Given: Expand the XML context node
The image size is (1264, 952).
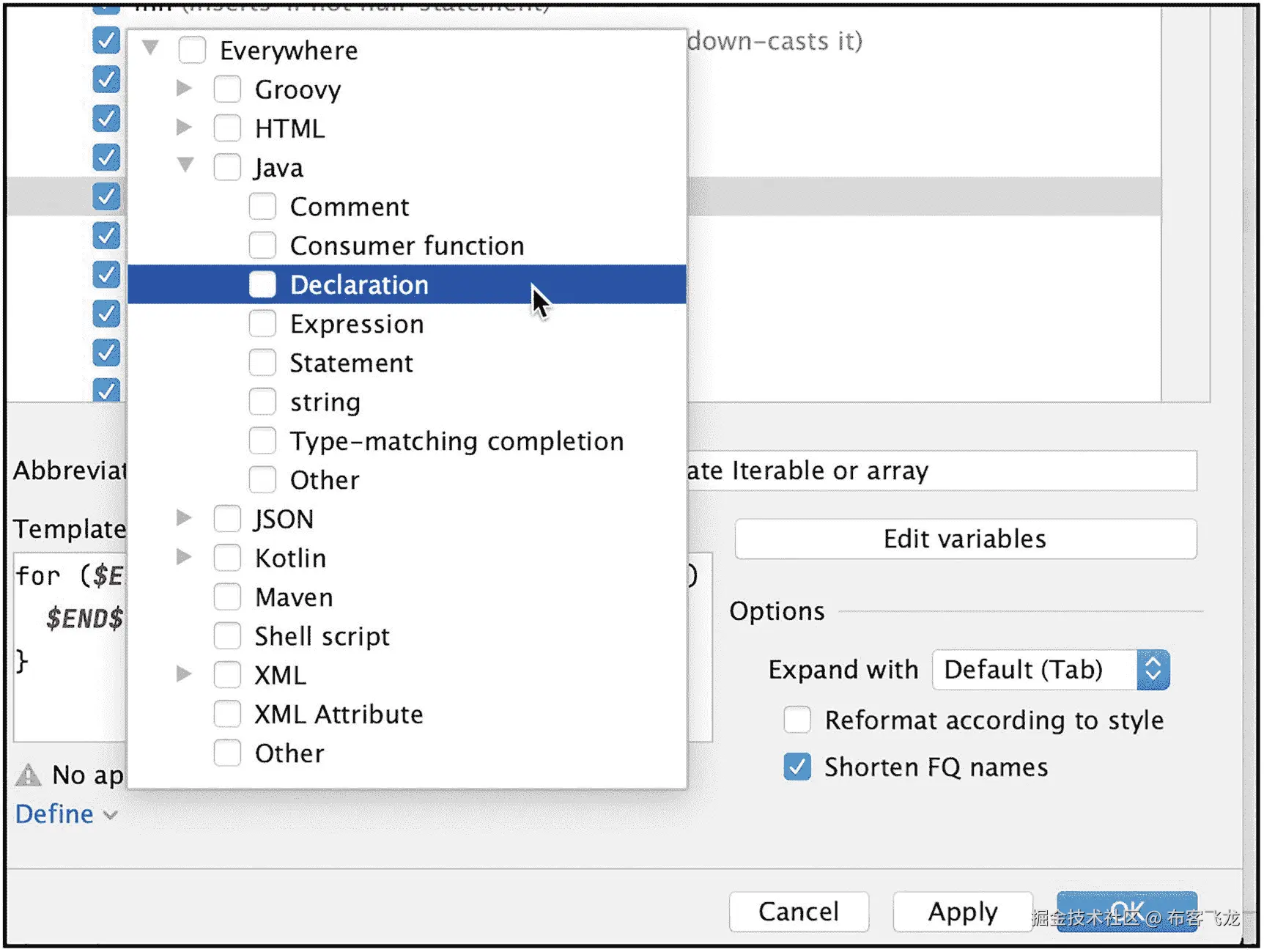Looking at the screenshot, I should click(x=184, y=674).
